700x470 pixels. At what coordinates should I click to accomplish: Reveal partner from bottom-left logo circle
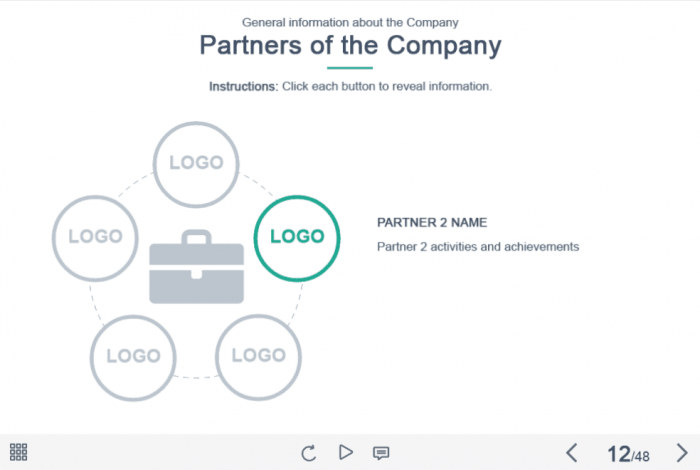pyautogui.click(x=133, y=356)
